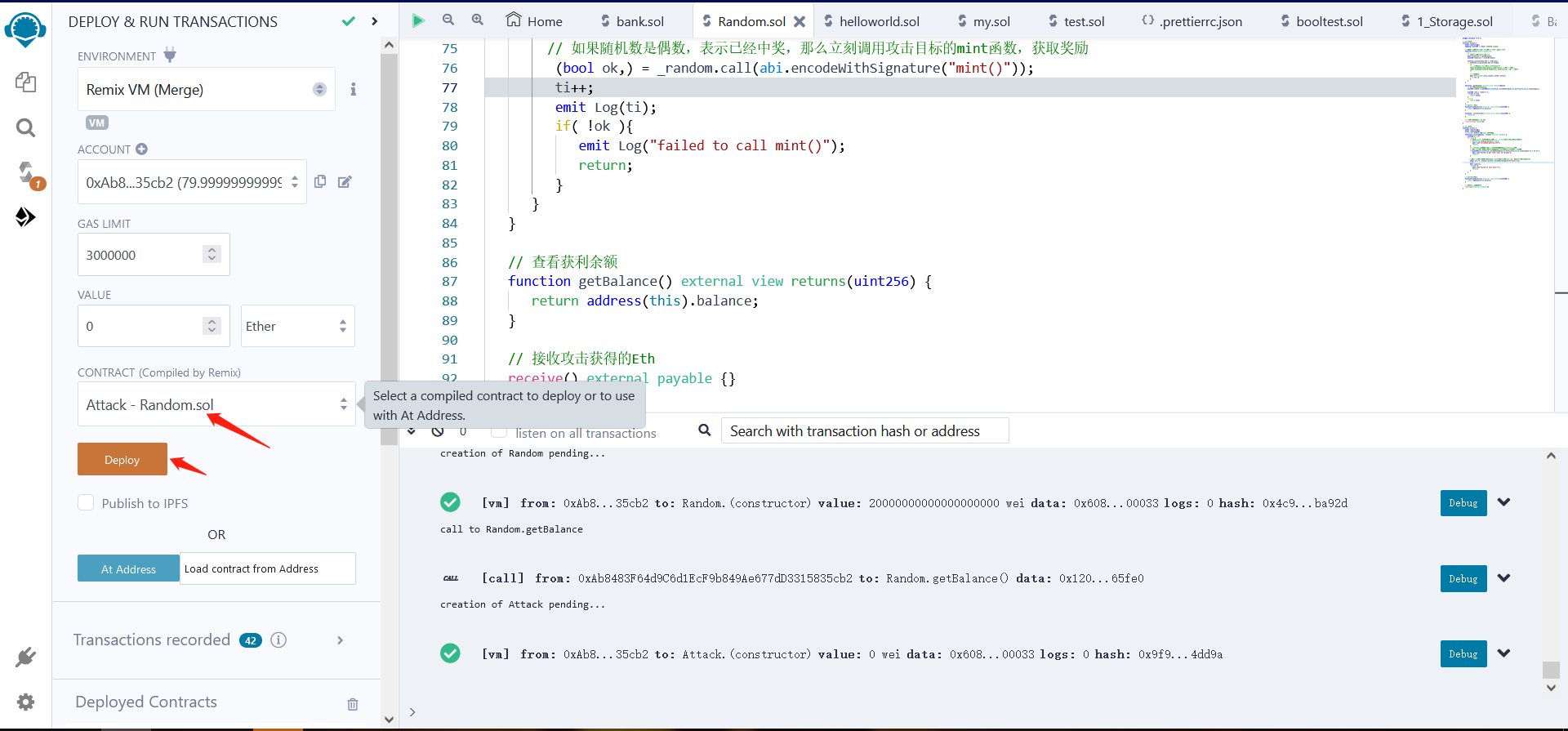Open the Plugin manager icon
This screenshot has height=731, width=1568.
point(25,657)
